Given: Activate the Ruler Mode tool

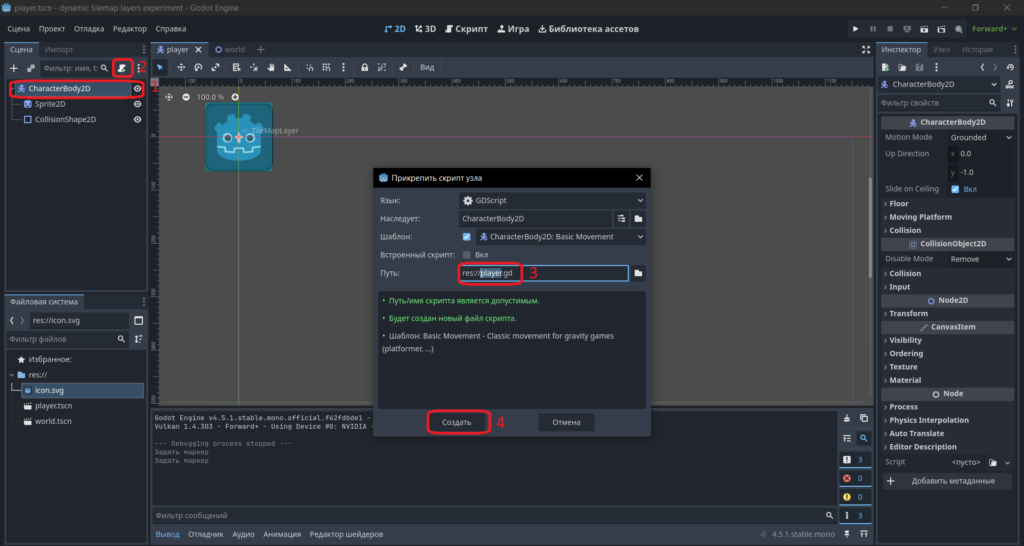Looking at the screenshot, I should pyautogui.click(x=287, y=67).
